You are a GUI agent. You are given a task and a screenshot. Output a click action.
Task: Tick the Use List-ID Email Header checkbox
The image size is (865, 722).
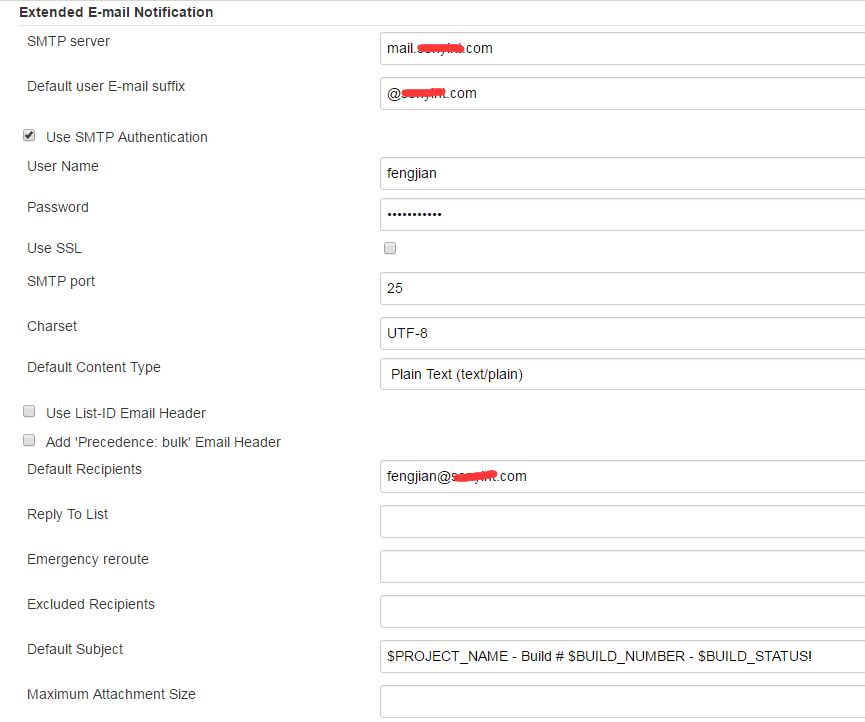[29, 411]
